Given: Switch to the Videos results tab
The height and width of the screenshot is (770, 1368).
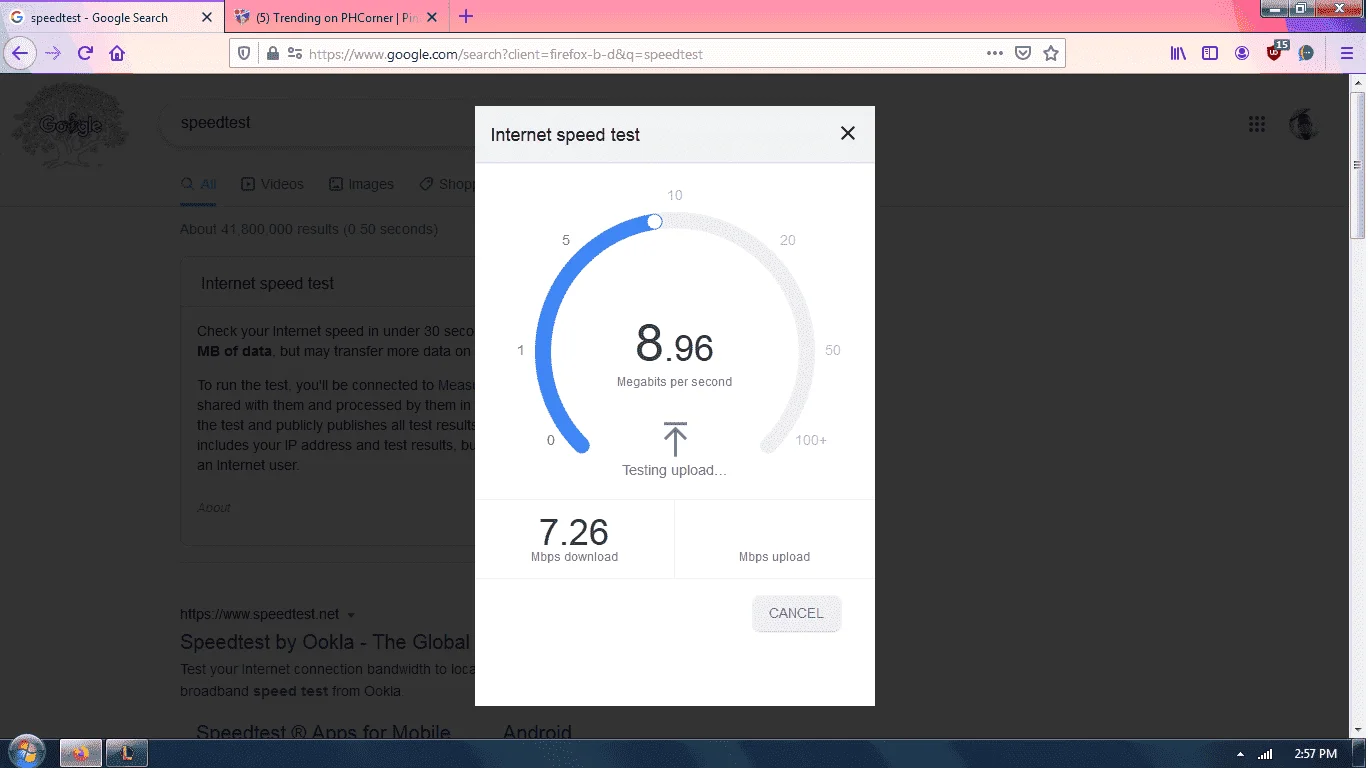Looking at the screenshot, I should point(272,184).
